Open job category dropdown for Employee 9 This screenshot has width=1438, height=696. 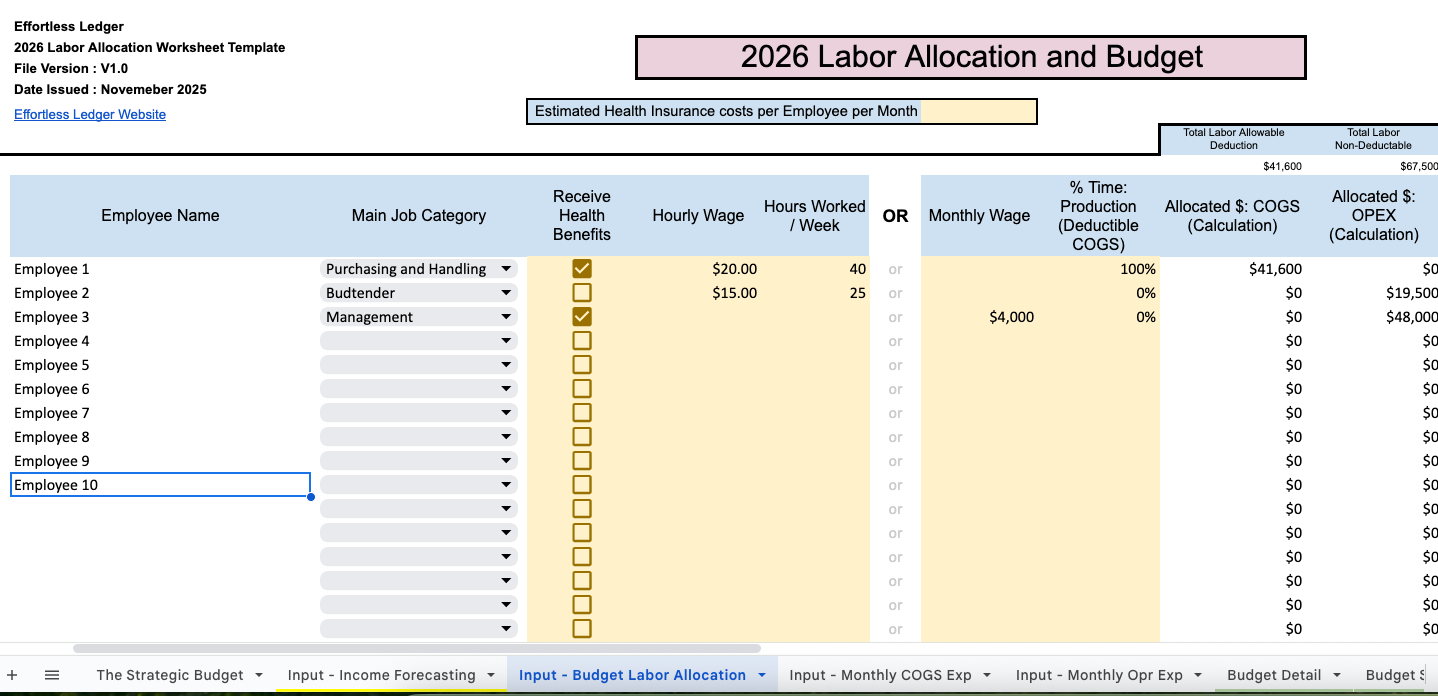point(419,460)
